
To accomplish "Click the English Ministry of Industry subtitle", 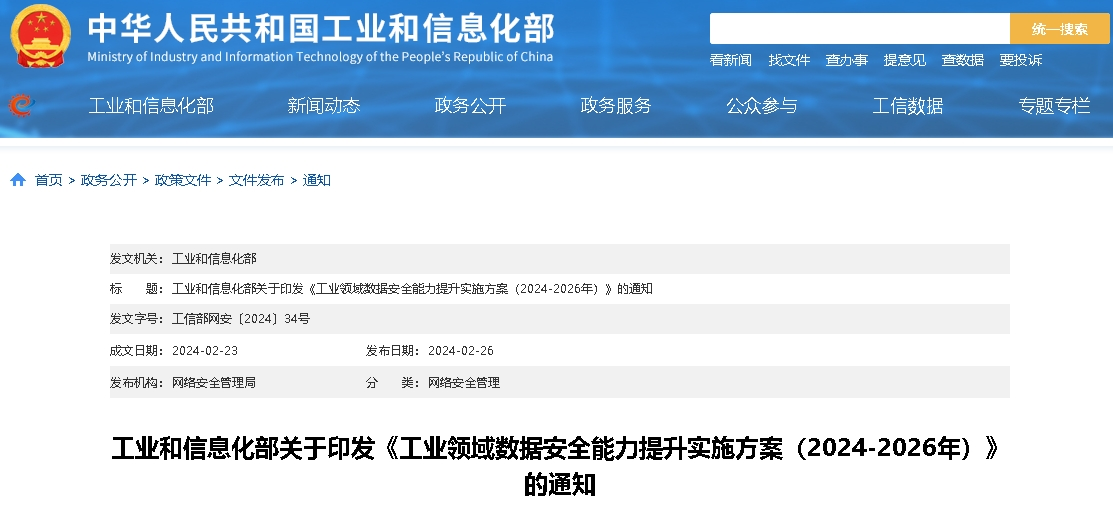I will [x=320, y=57].
